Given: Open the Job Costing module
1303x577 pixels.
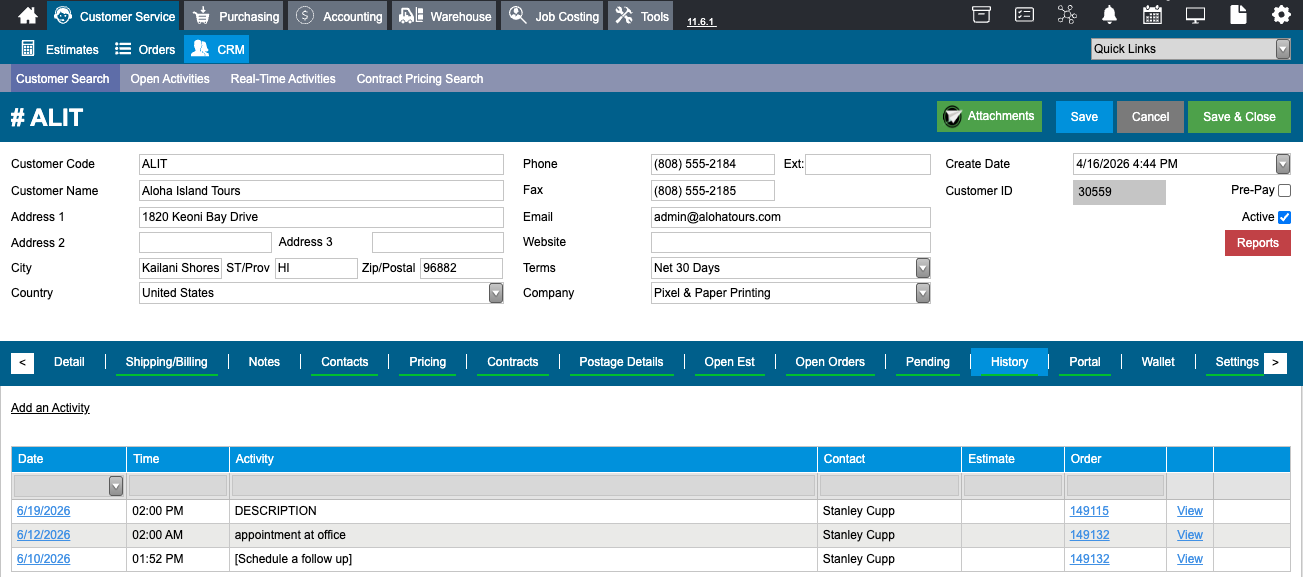Looking at the screenshot, I should [554, 16].
